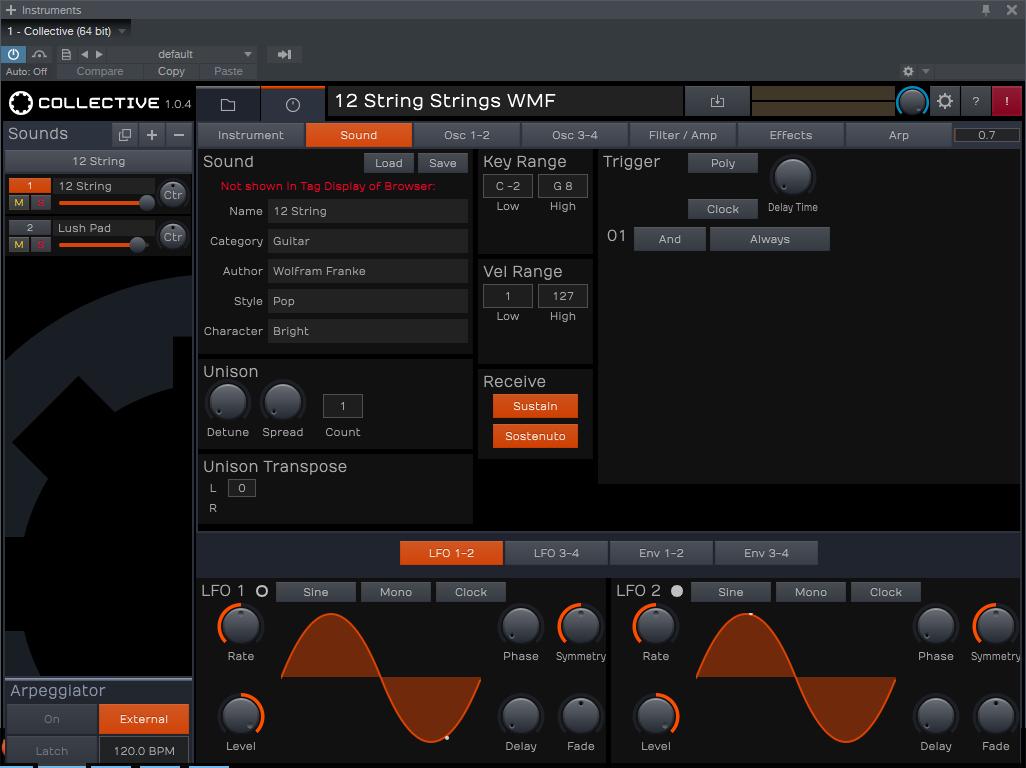The width and height of the screenshot is (1026, 768).
Task: Click the Collective logo
Action: (20, 103)
